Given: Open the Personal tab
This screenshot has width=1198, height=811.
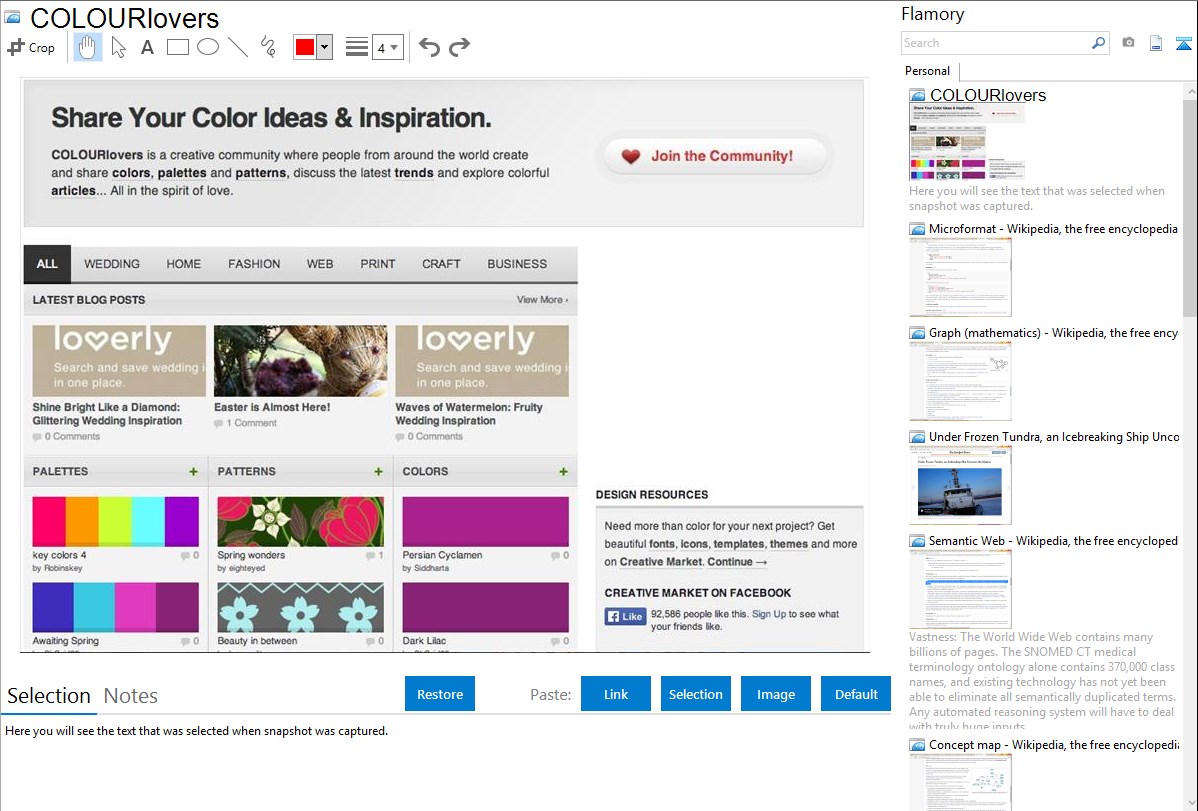Looking at the screenshot, I should [x=927, y=71].
